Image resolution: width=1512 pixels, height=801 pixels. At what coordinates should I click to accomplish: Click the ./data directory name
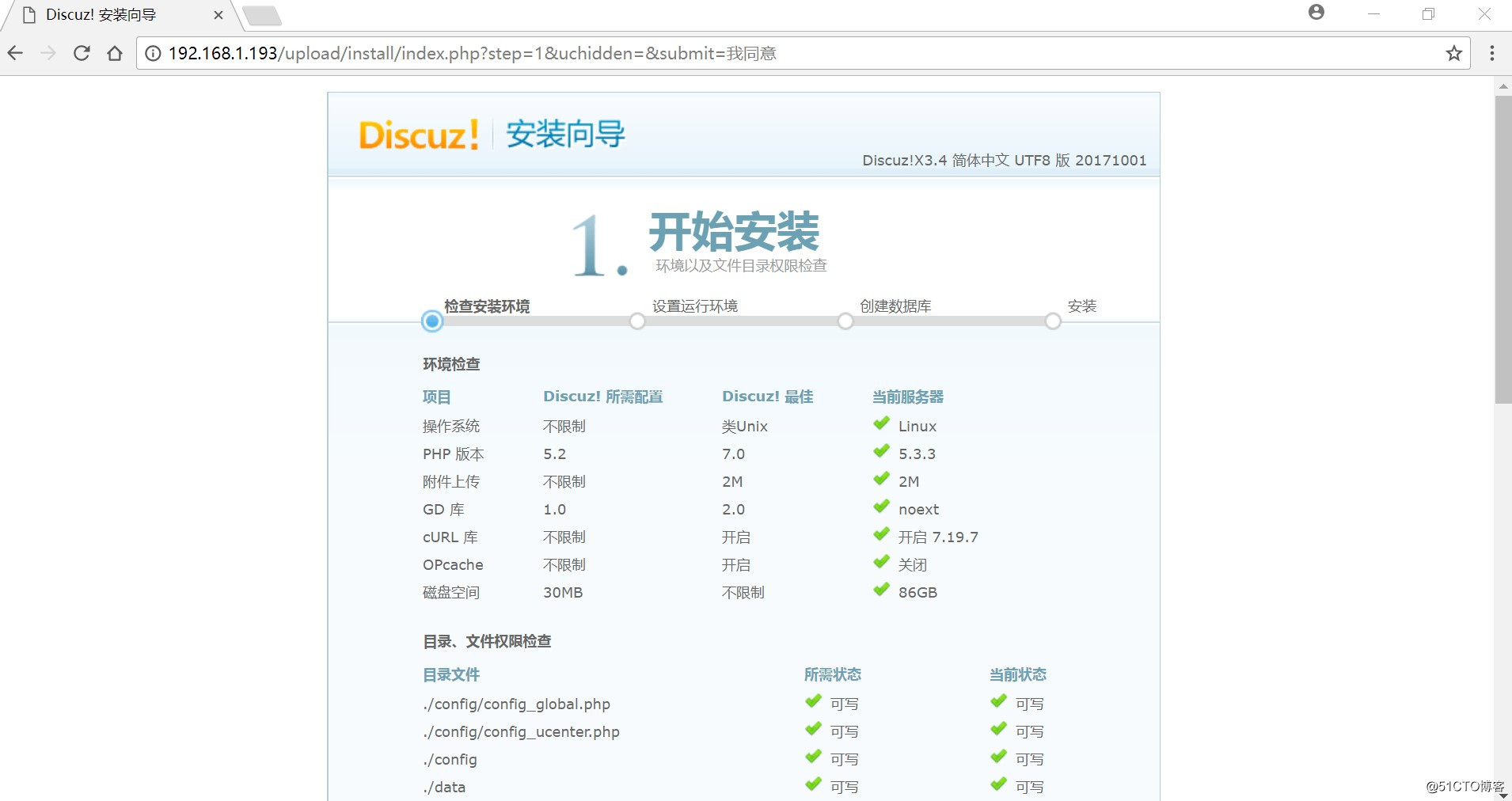[x=444, y=788]
